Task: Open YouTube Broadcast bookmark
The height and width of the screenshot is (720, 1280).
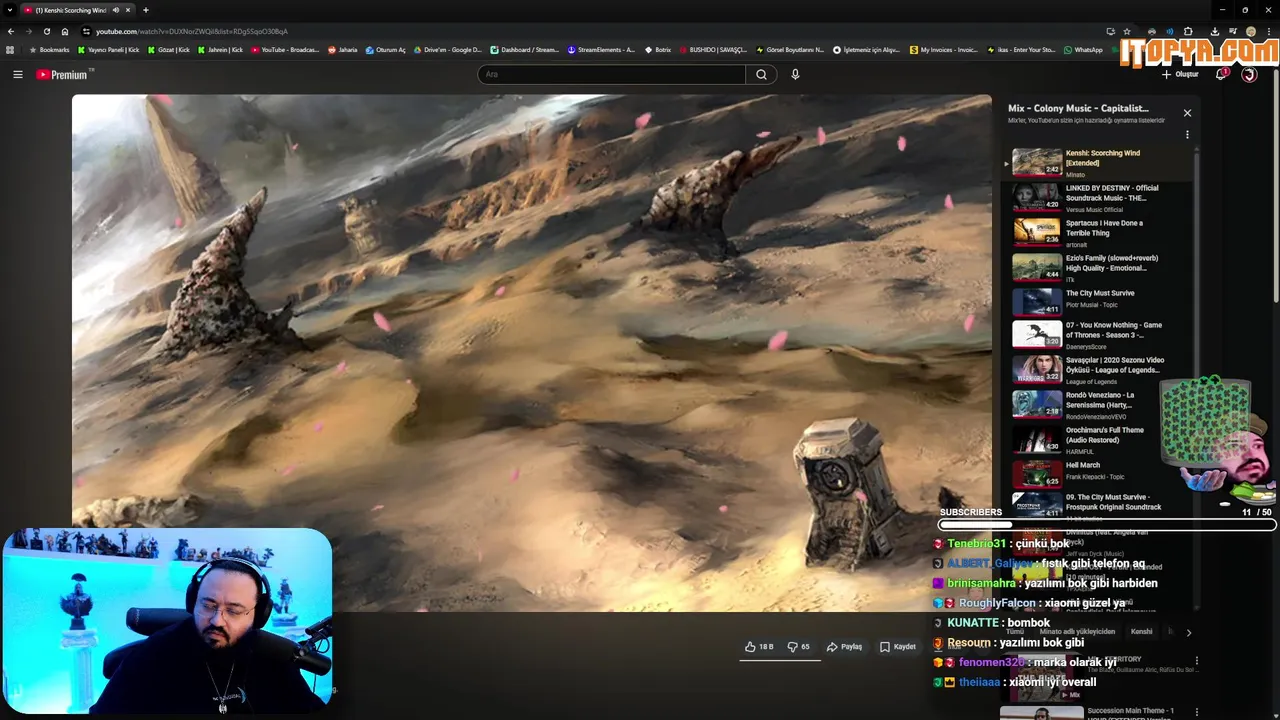Action: point(285,49)
